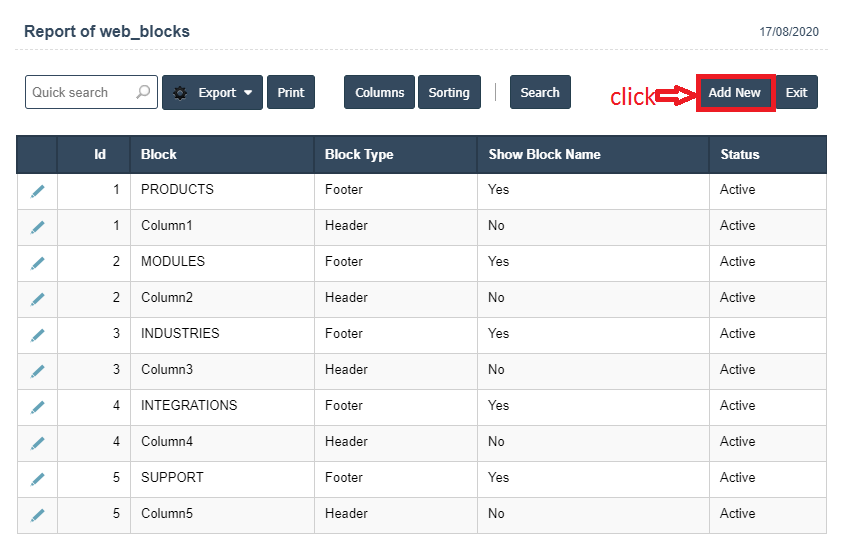This screenshot has height=534, width=845.
Task: Edit the Column1 row via pencil icon
Action: [38, 227]
